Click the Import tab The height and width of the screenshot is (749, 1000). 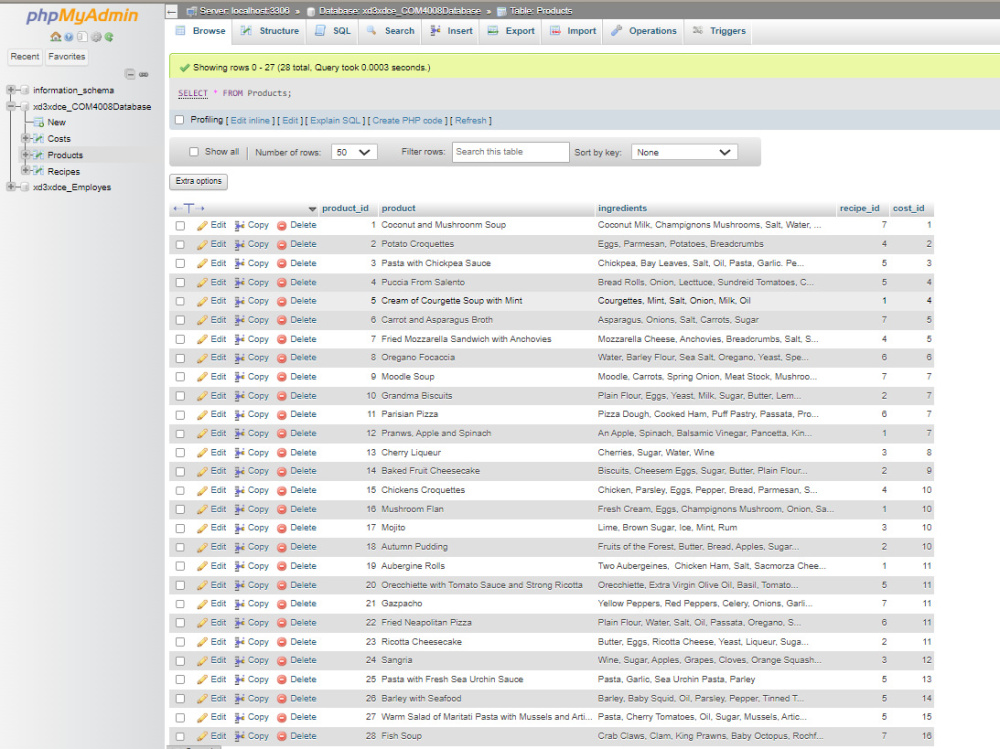click(573, 31)
